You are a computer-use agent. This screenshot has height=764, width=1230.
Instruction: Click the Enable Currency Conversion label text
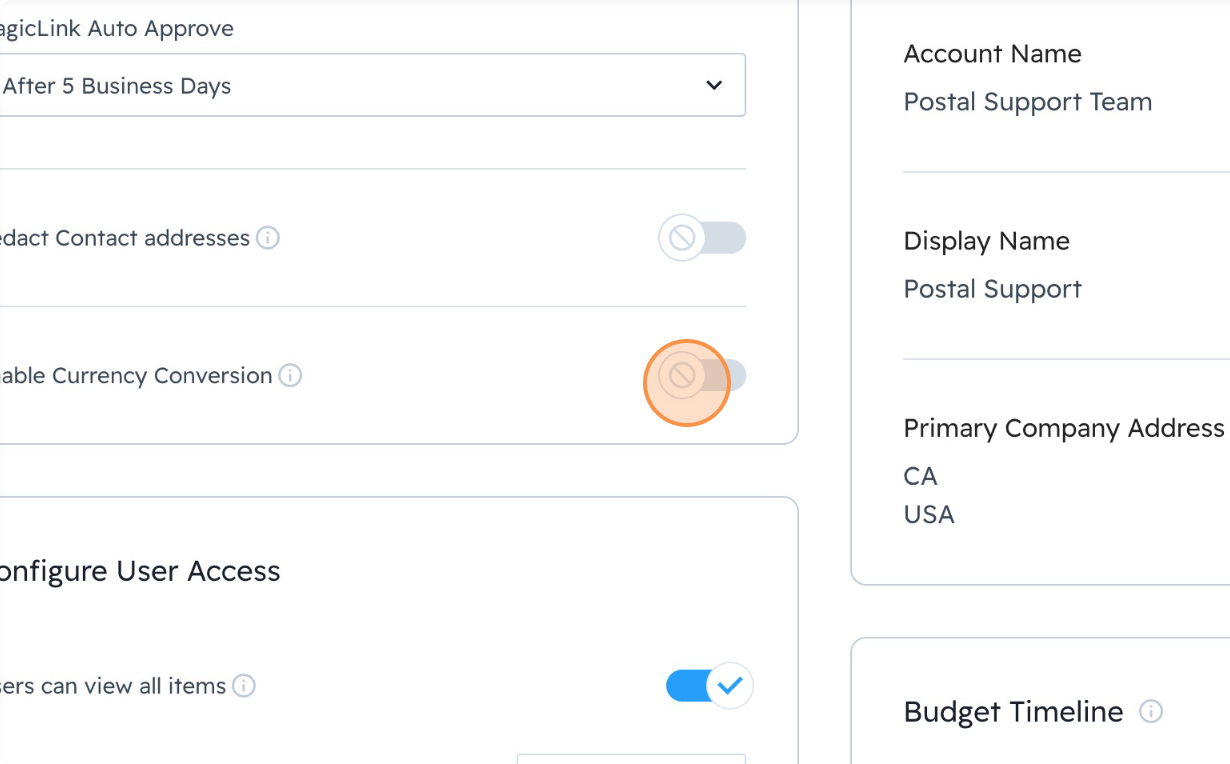click(x=136, y=376)
